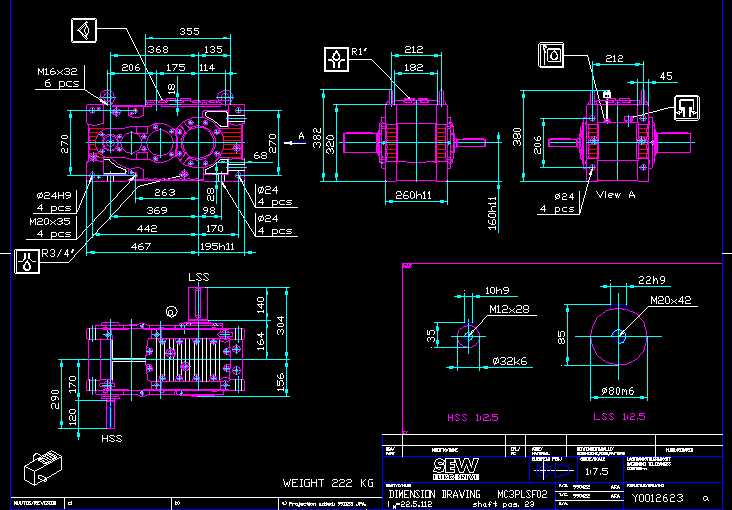
Task: Click the 'DIMENSION DRAWING' title text
Action: click(x=434, y=494)
